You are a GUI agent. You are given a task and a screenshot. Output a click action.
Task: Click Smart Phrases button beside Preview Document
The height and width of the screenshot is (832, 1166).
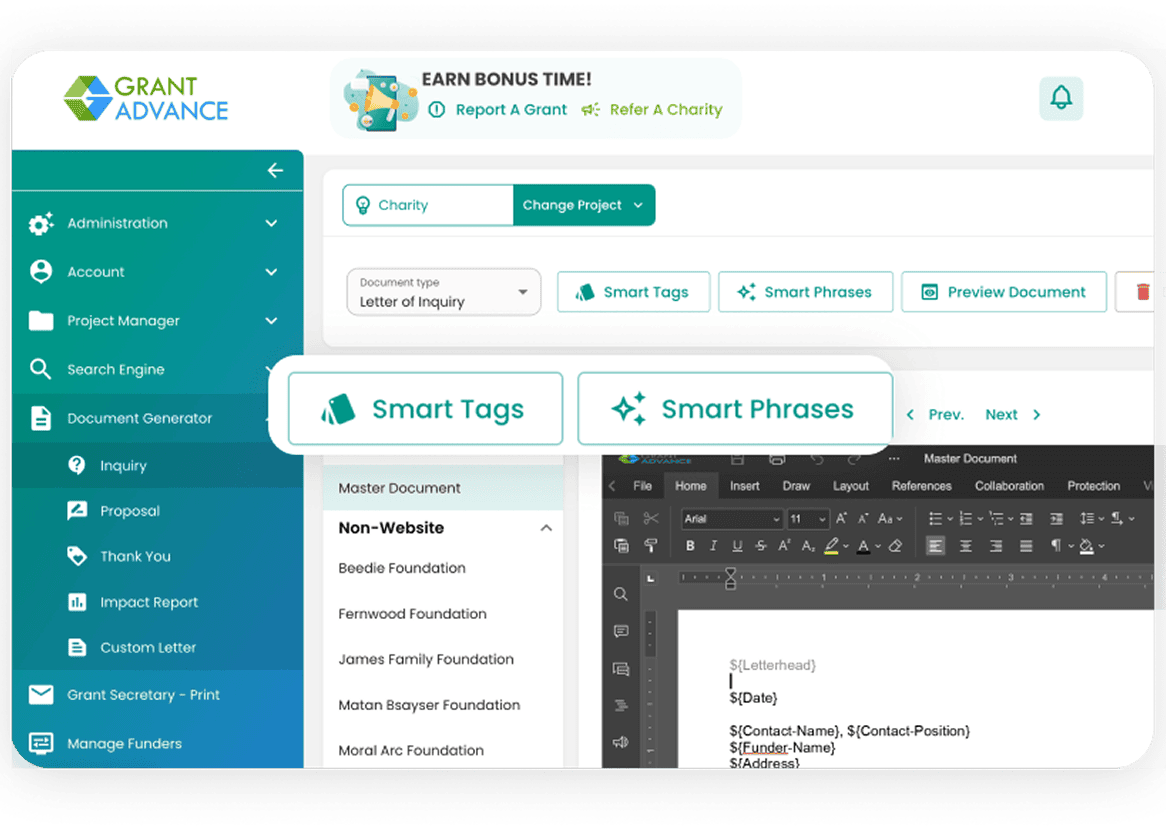pyautogui.click(x=805, y=292)
